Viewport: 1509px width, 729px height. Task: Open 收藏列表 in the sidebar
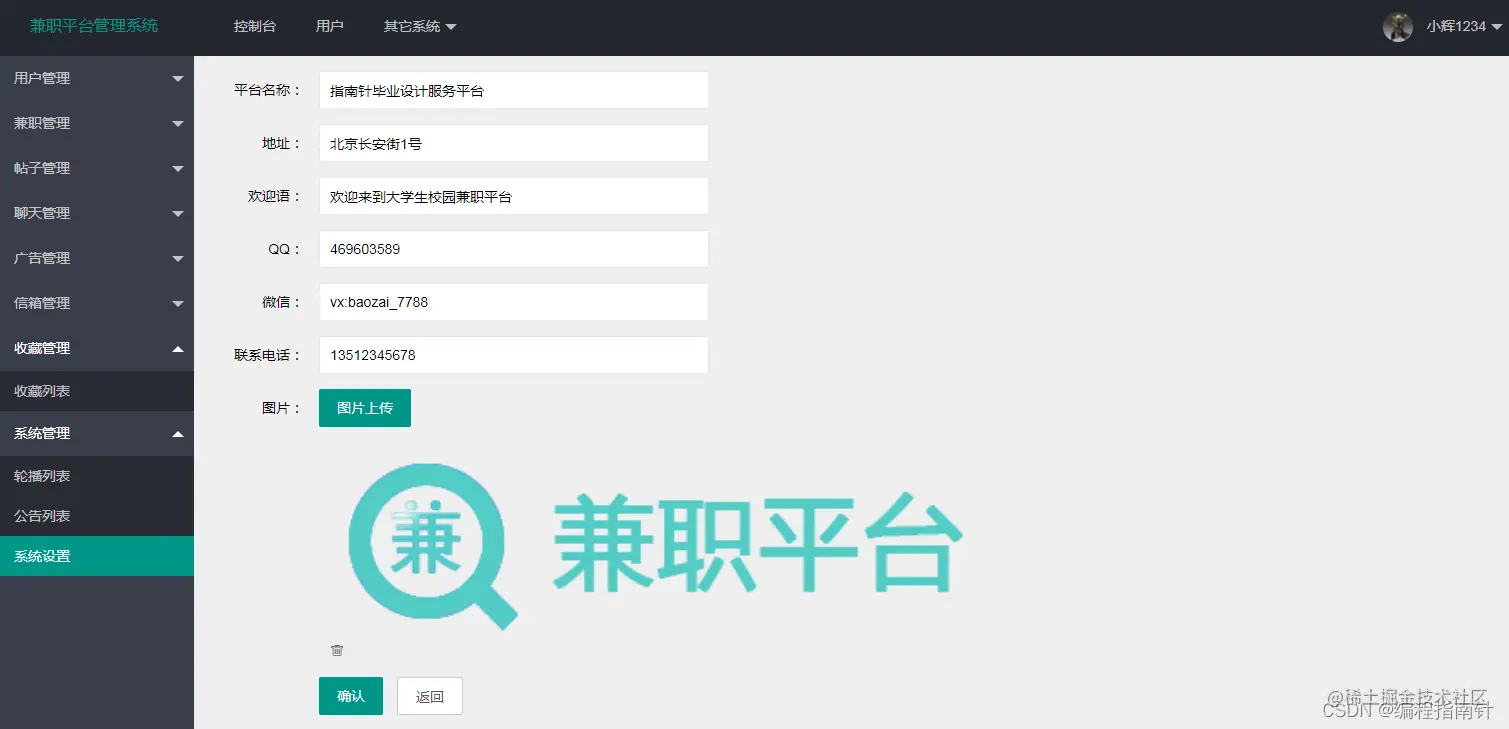(x=97, y=391)
